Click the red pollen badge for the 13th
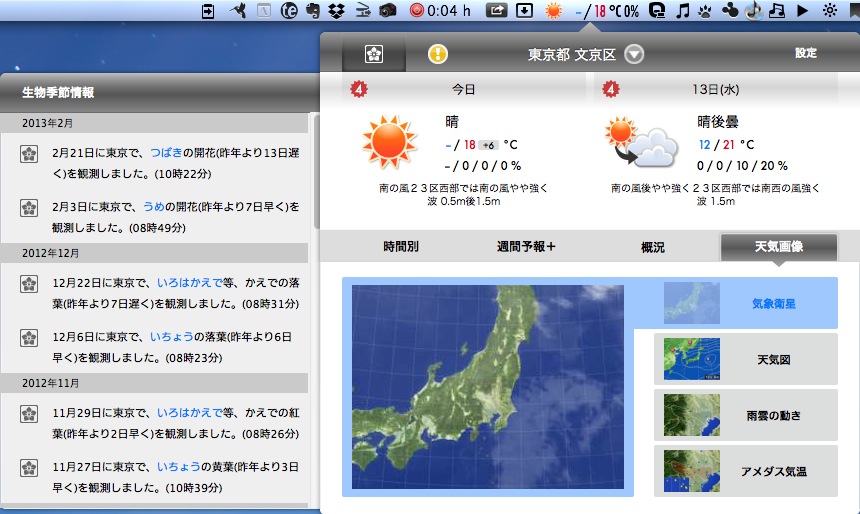The width and height of the screenshot is (860, 514). [611, 90]
